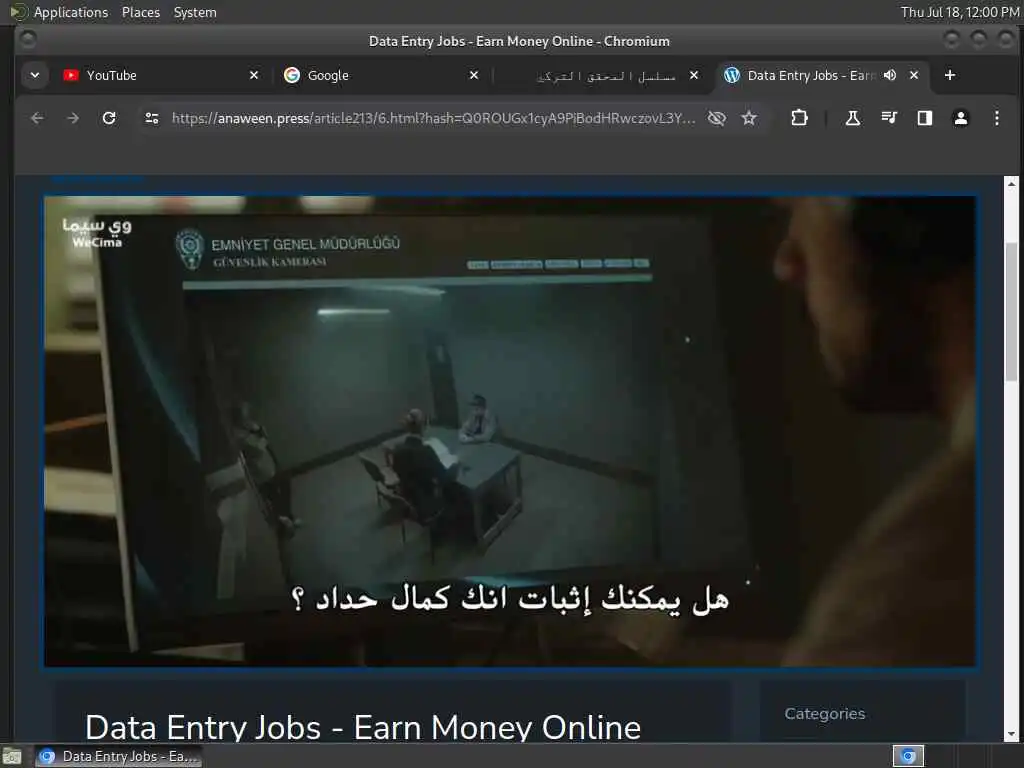The width and height of the screenshot is (1024, 768).
Task: Open the tab search dropdown arrow
Action: [x=35, y=75]
